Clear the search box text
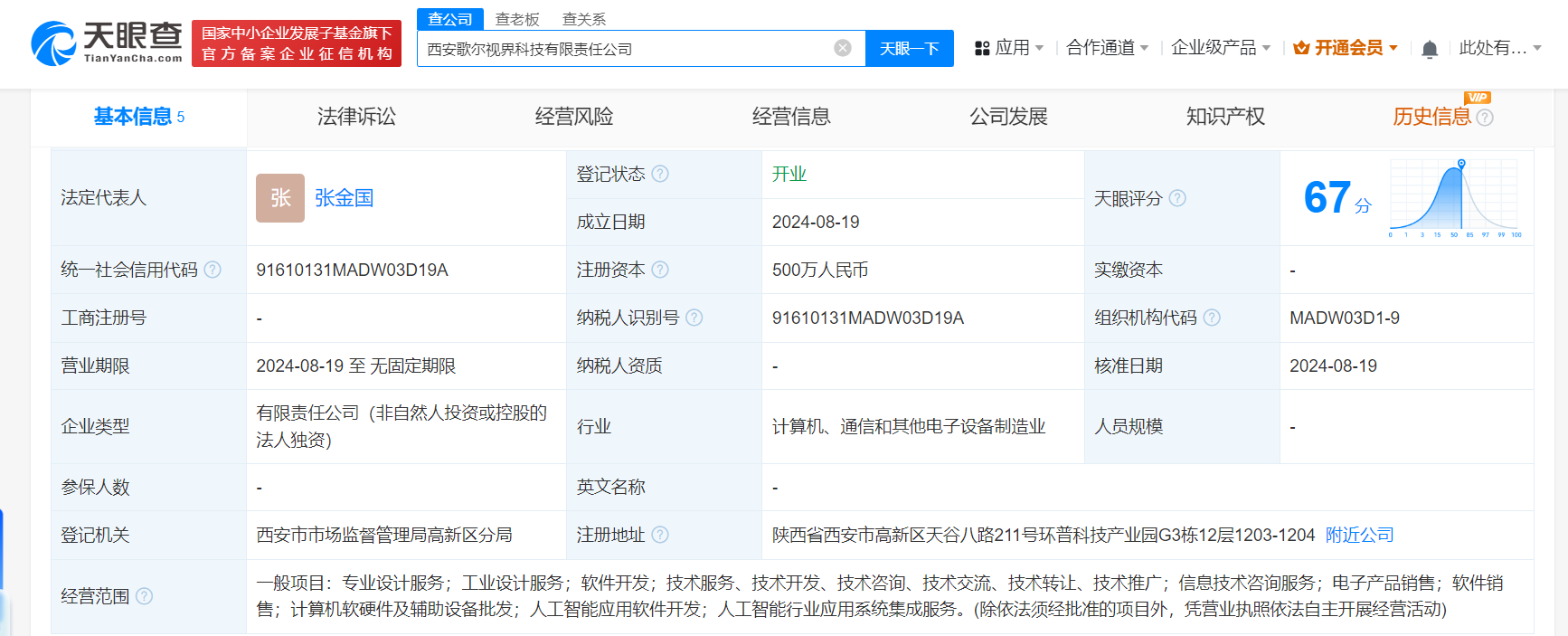 (x=842, y=48)
